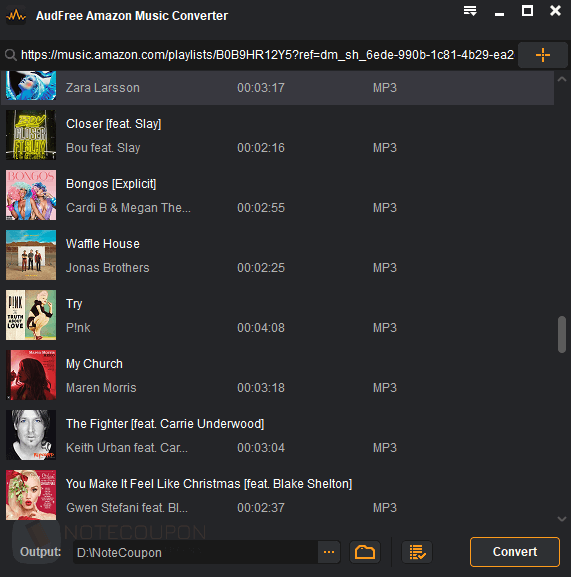571x577 pixels.
Task: Click MP3 format of Closer row
Action: 385,148
